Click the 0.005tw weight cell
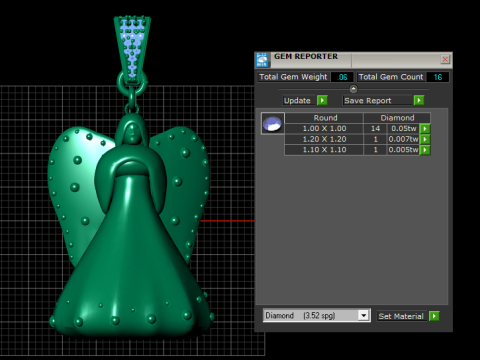The height and width of the screenshot is (360, 480). coord(403,150)
